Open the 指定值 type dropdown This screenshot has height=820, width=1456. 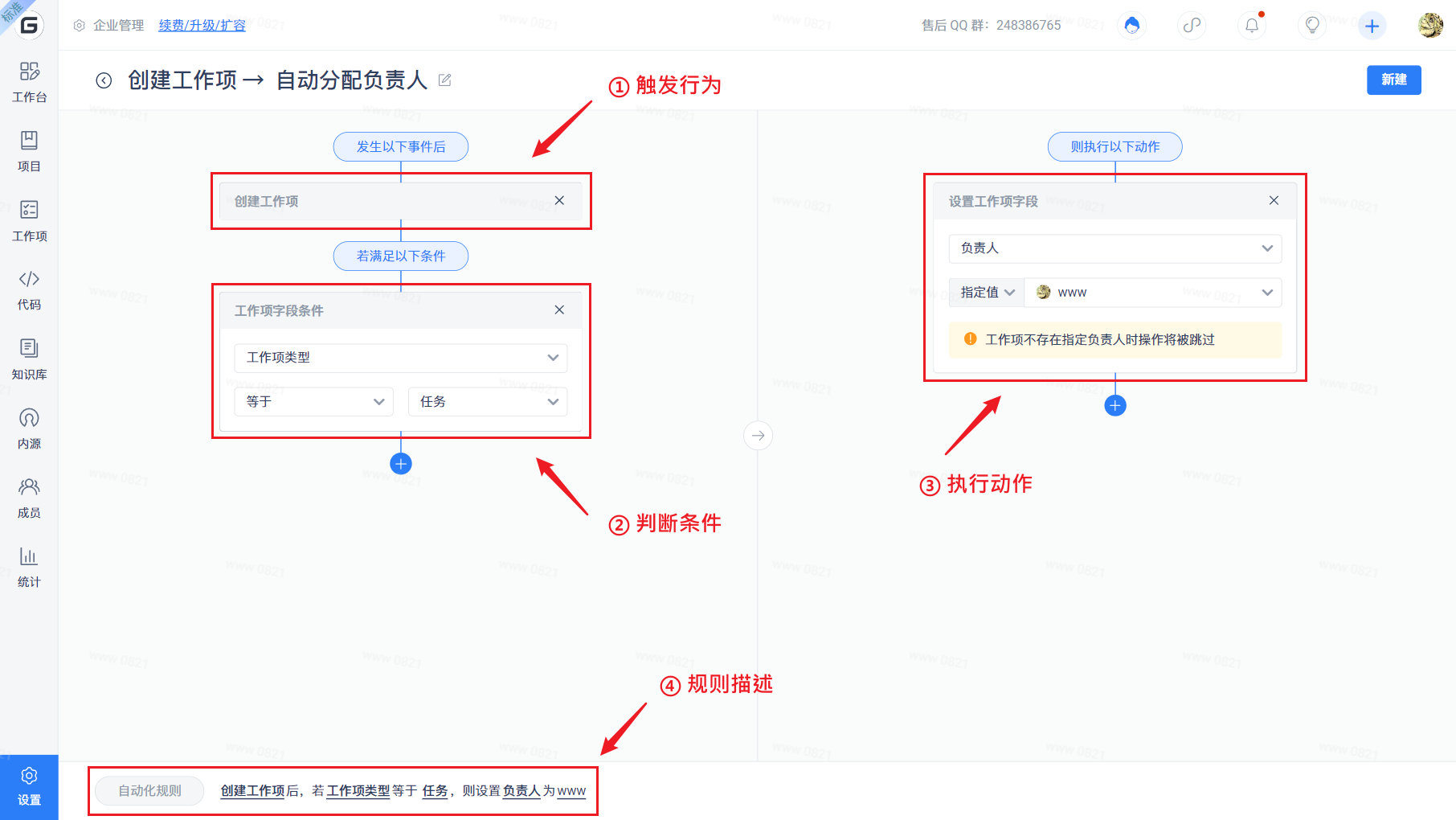point(987,293)
